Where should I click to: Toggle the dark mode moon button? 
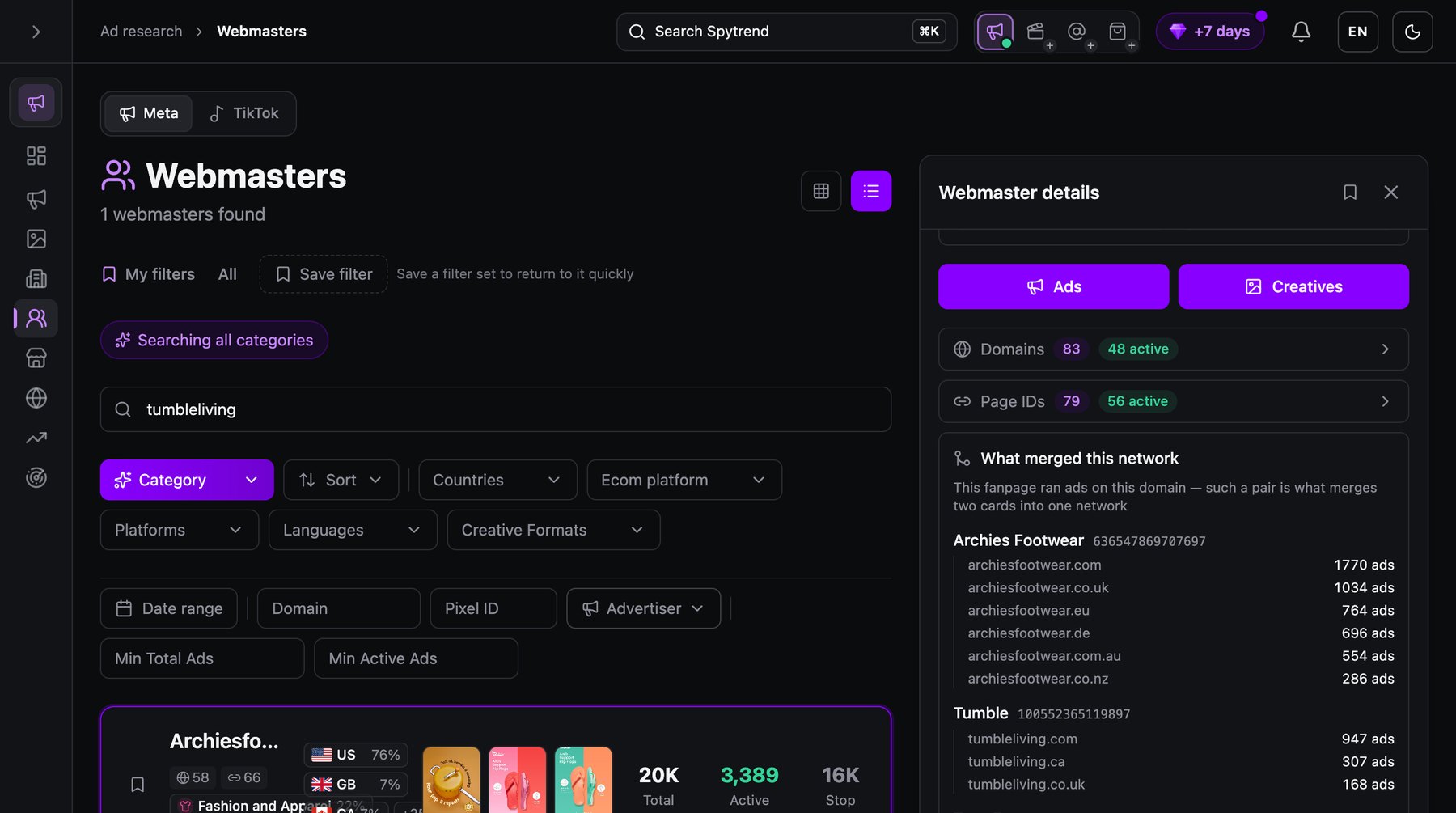(x=1412, y=32)
